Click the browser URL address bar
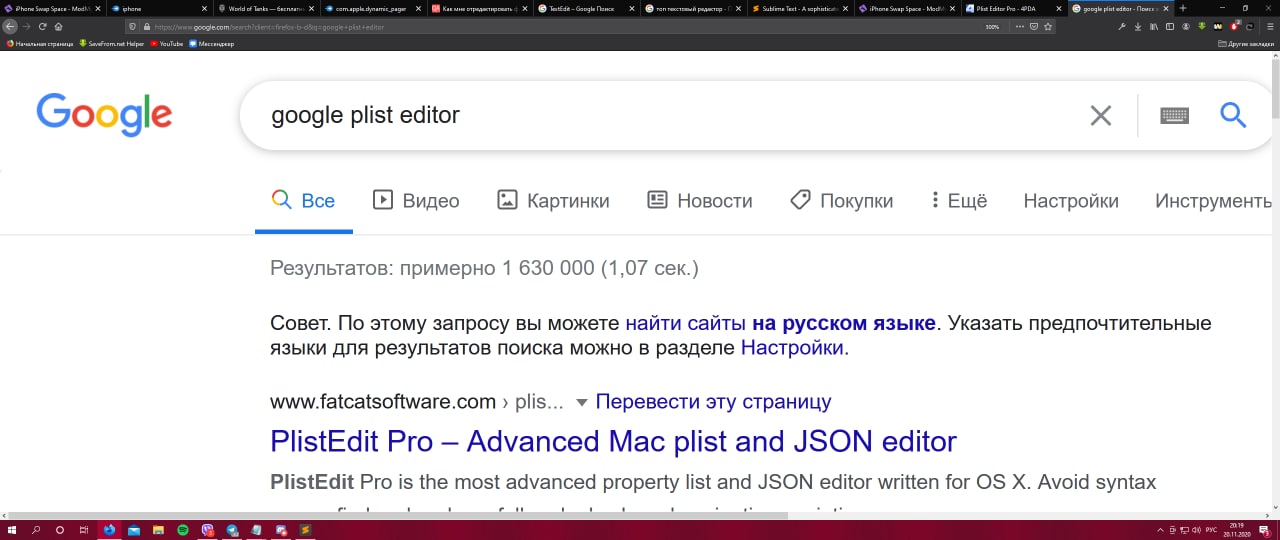Viewport: 1280px width, 540px height. pyautogui.click(x=560, y=26)
